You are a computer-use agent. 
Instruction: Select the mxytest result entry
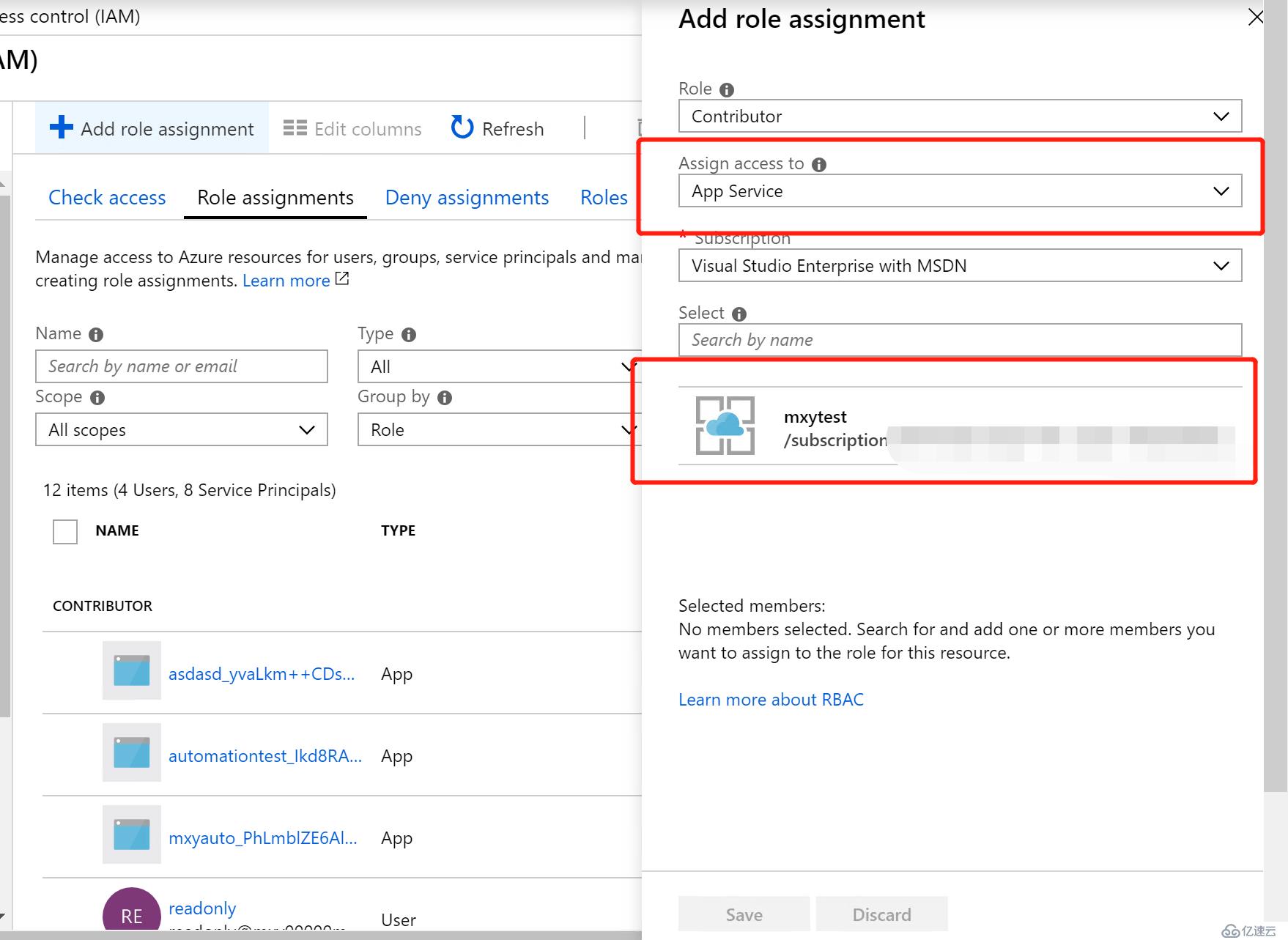click(x=960, y=426)
